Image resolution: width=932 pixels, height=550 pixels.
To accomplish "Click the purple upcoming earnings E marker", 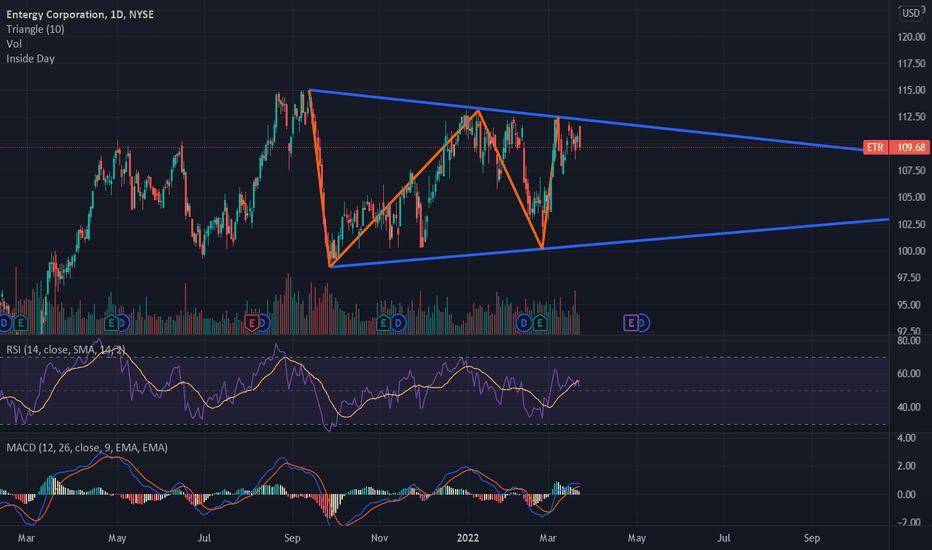I will [631, 323].
